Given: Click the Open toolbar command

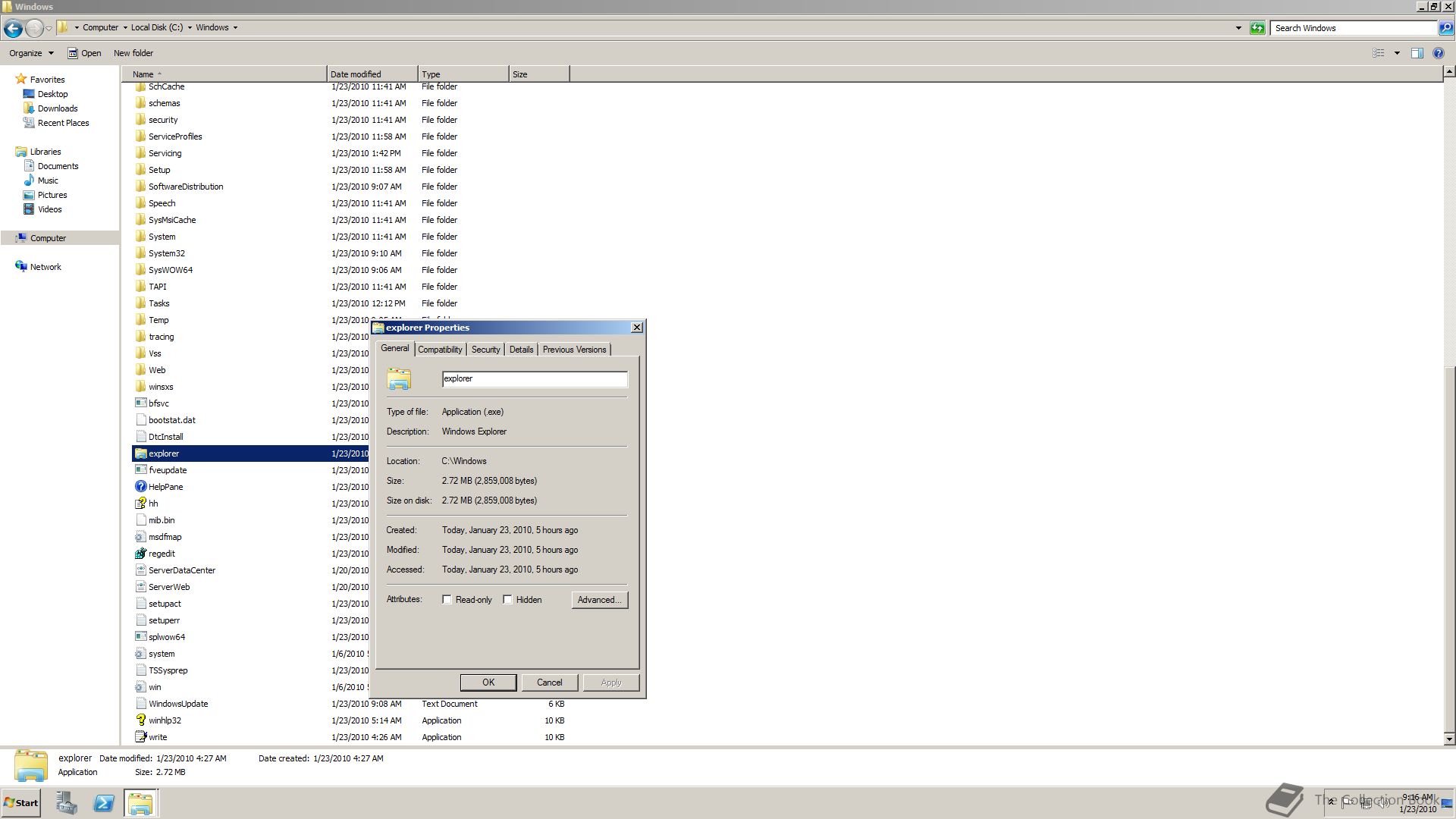Looking at the screenshot, I should (x=84, y=53).
